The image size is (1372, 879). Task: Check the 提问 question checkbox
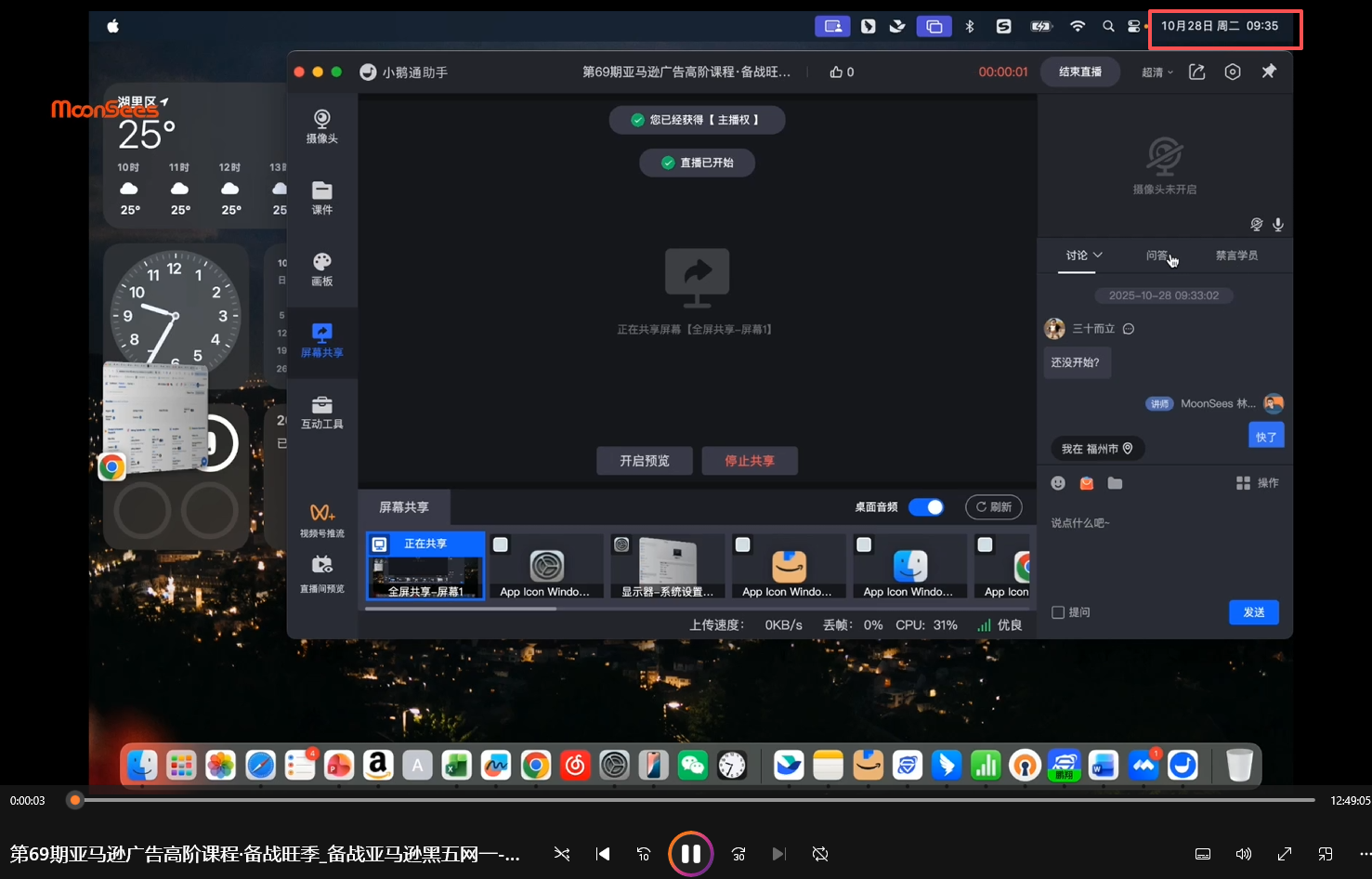tap(1058, 612)
